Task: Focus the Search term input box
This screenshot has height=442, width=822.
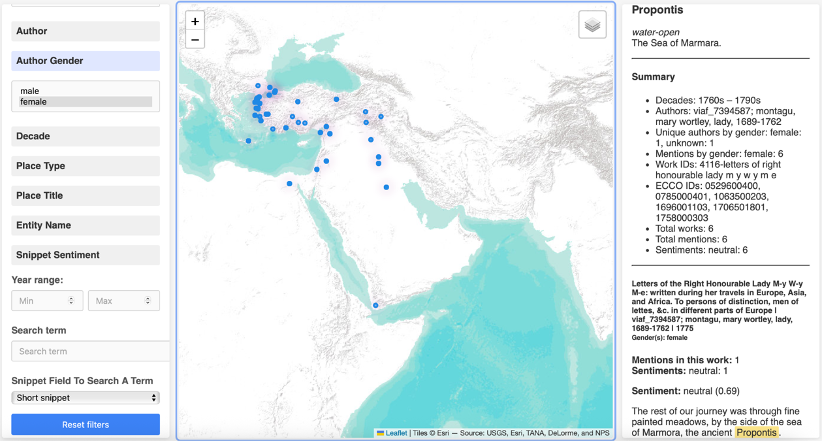Action: click(x=89, y=351)
